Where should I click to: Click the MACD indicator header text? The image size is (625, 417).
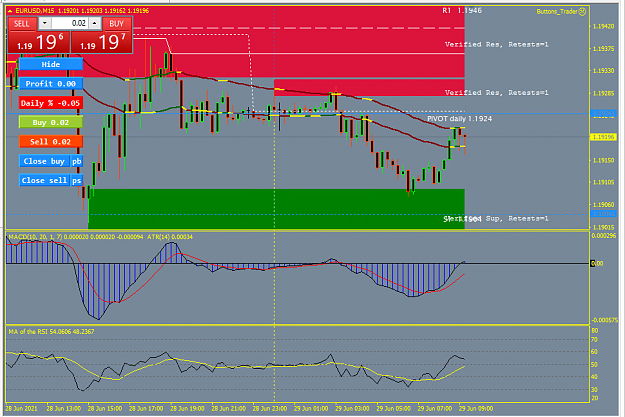point(77,237)
